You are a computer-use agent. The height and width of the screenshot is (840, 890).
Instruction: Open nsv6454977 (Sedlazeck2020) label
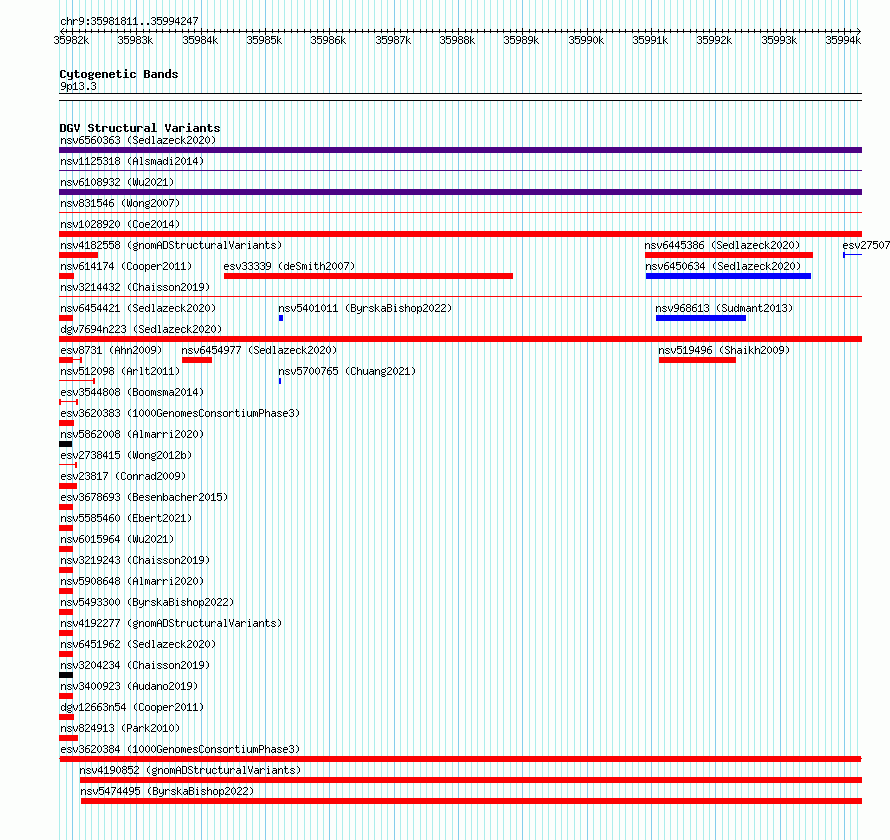[x=259, y=350]
